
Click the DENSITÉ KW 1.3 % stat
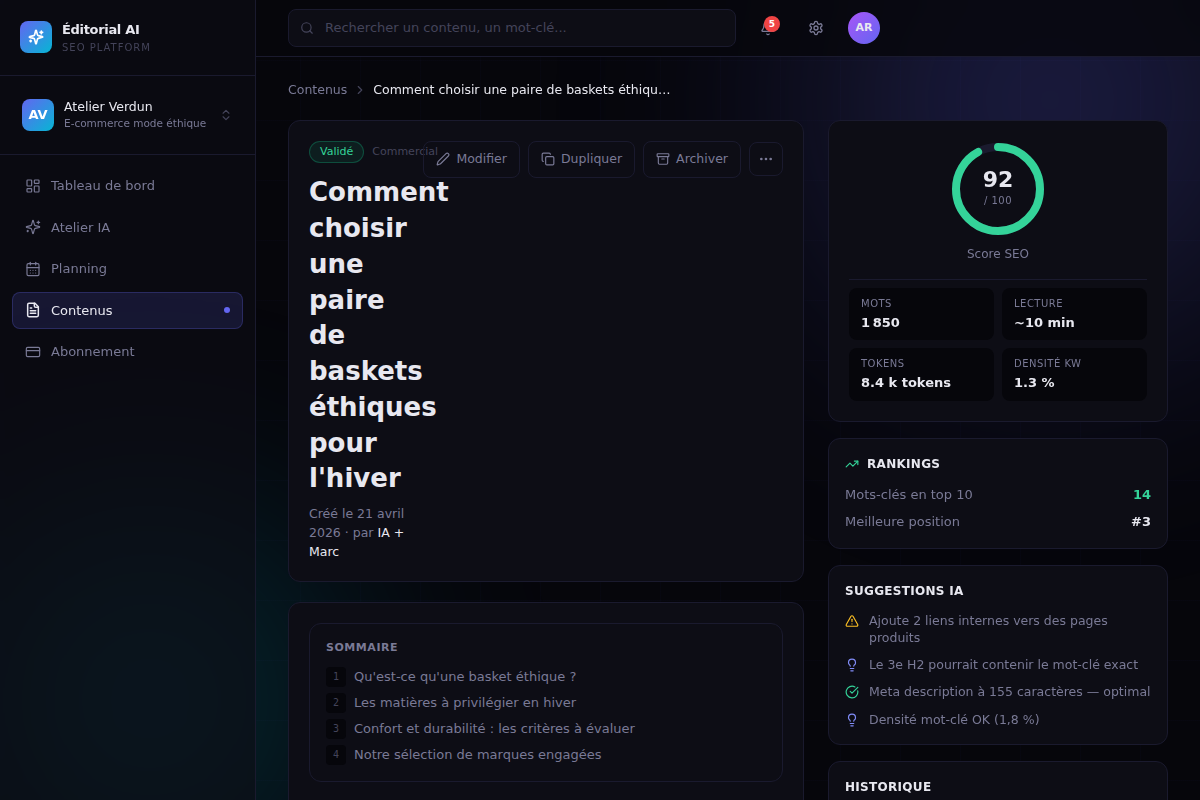(1074, 374)
